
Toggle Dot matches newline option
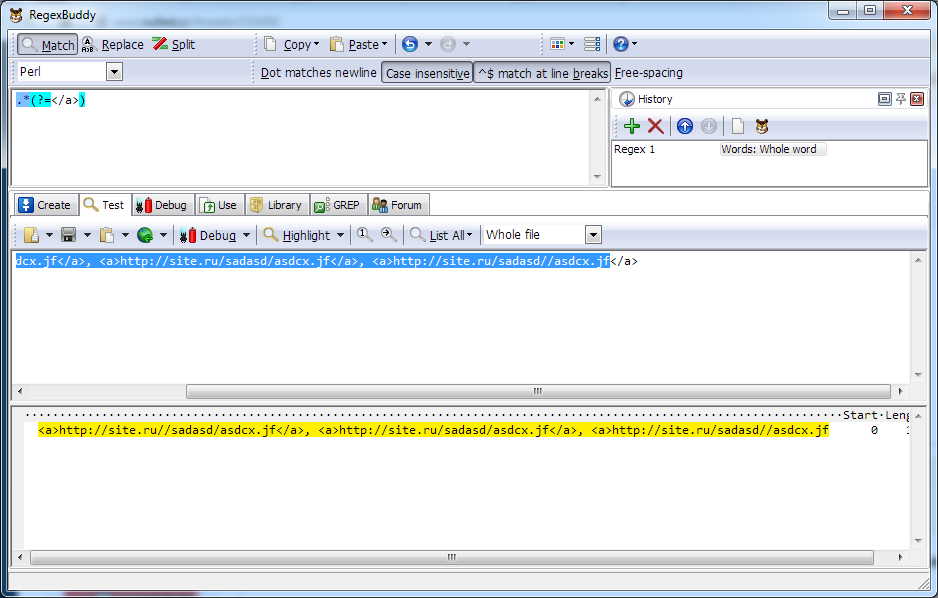318,73
